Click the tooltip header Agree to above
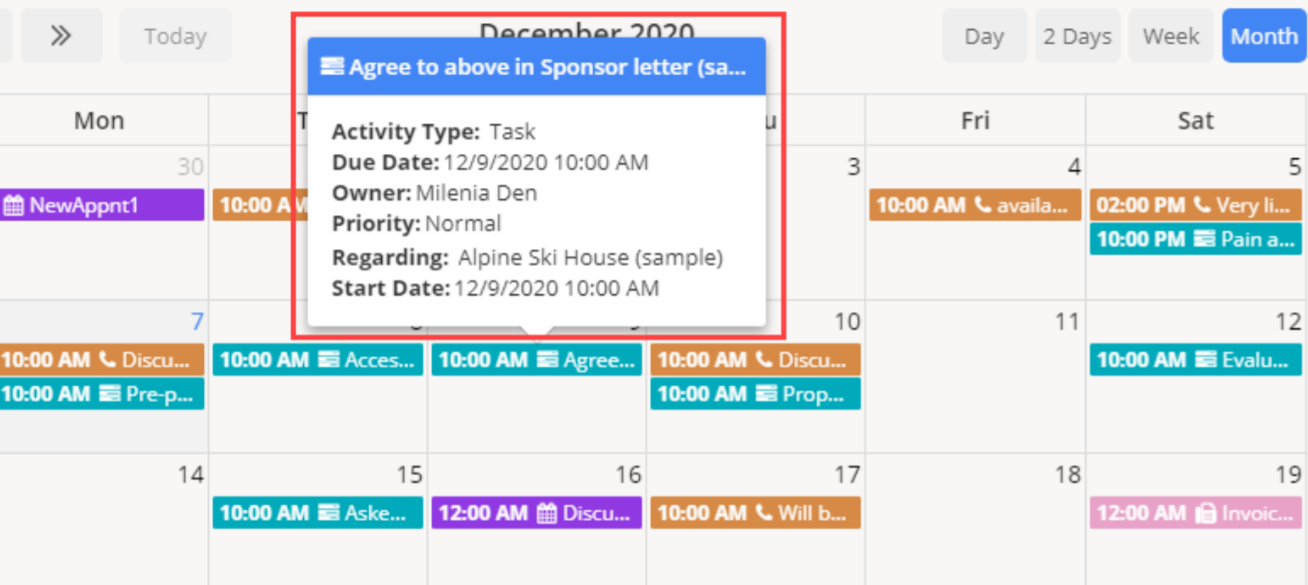The height and width of the screenshot is (585, 1308). (536, 67)
